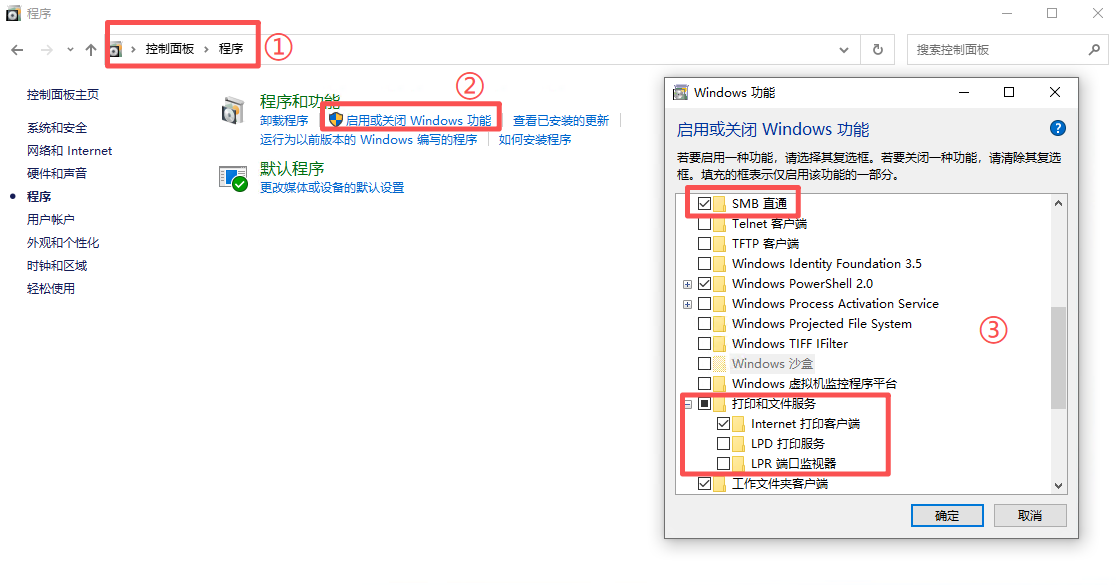Click the feature list scroll up arrow
1116x585 pixels.
[x=1058, y=203]
